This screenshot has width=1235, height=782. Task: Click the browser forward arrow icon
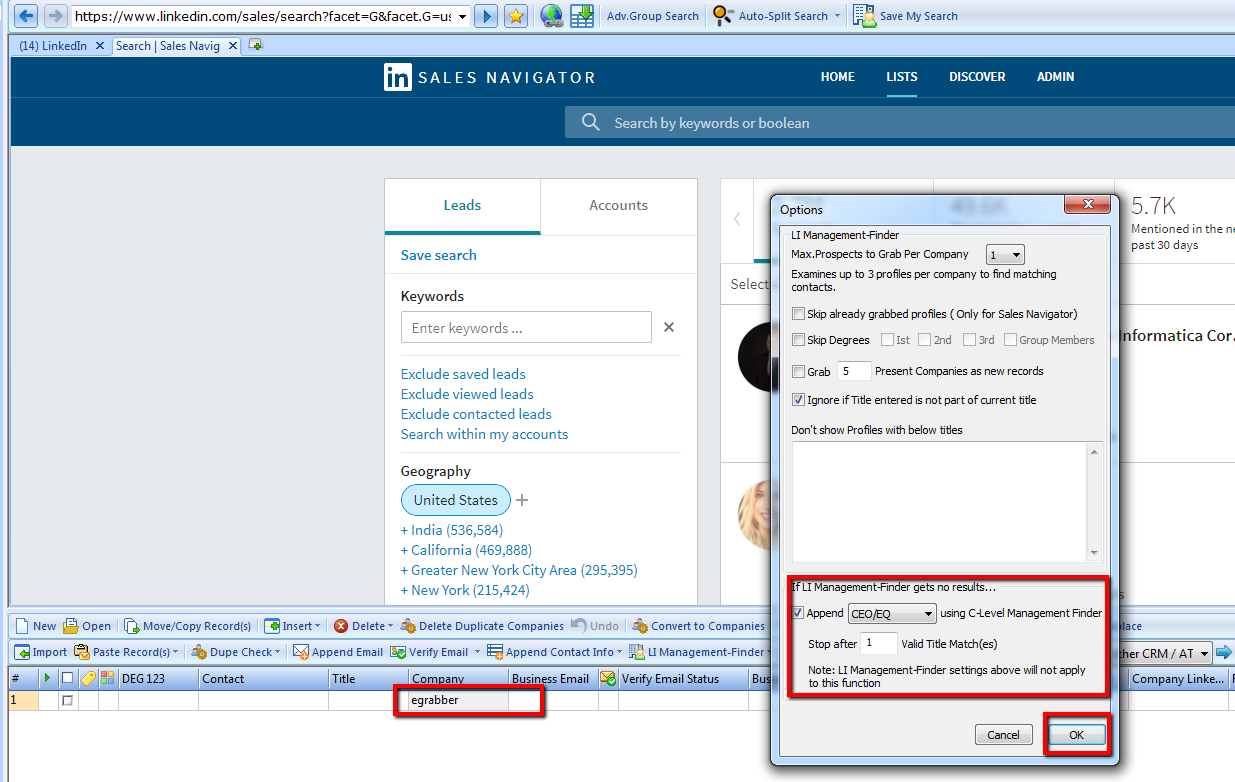pos(55,16)
